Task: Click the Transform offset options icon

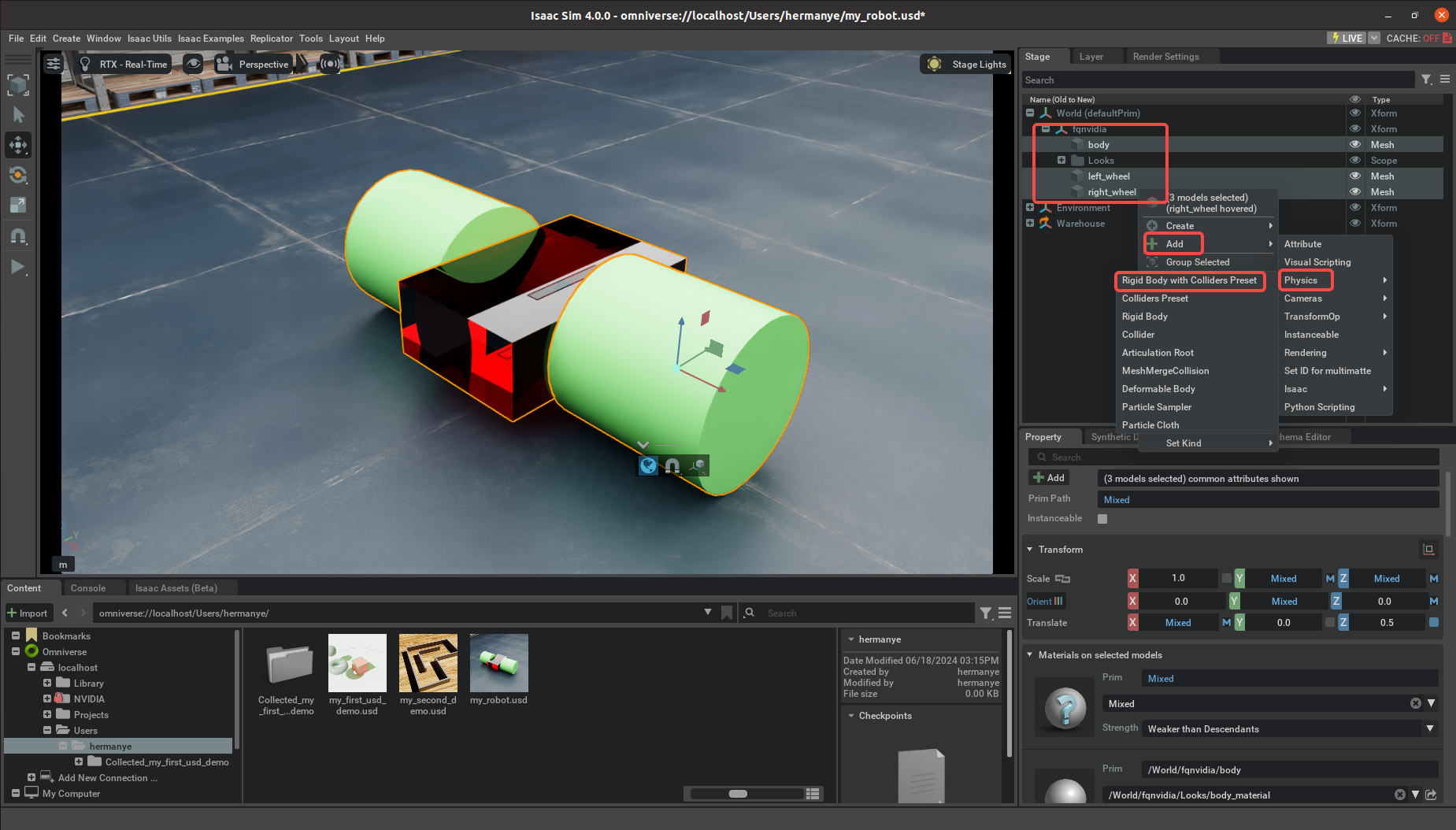Action: 1428,550
